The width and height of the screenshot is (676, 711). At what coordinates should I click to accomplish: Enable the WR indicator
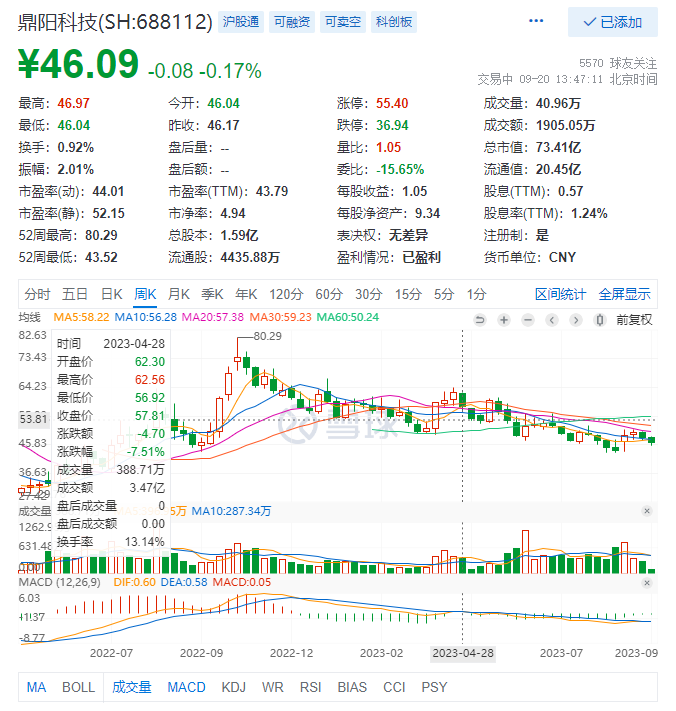pos(272,687)
